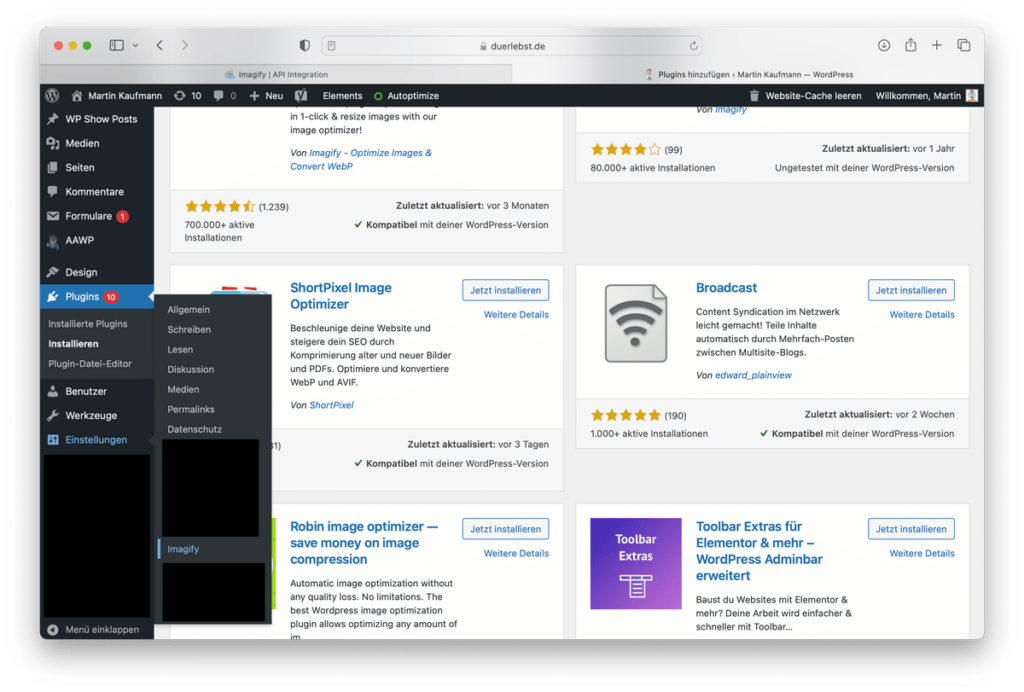This screenshot has width=1024, height=692.
Task: Open Safari downloads icon
Action: tap(884, 45)
